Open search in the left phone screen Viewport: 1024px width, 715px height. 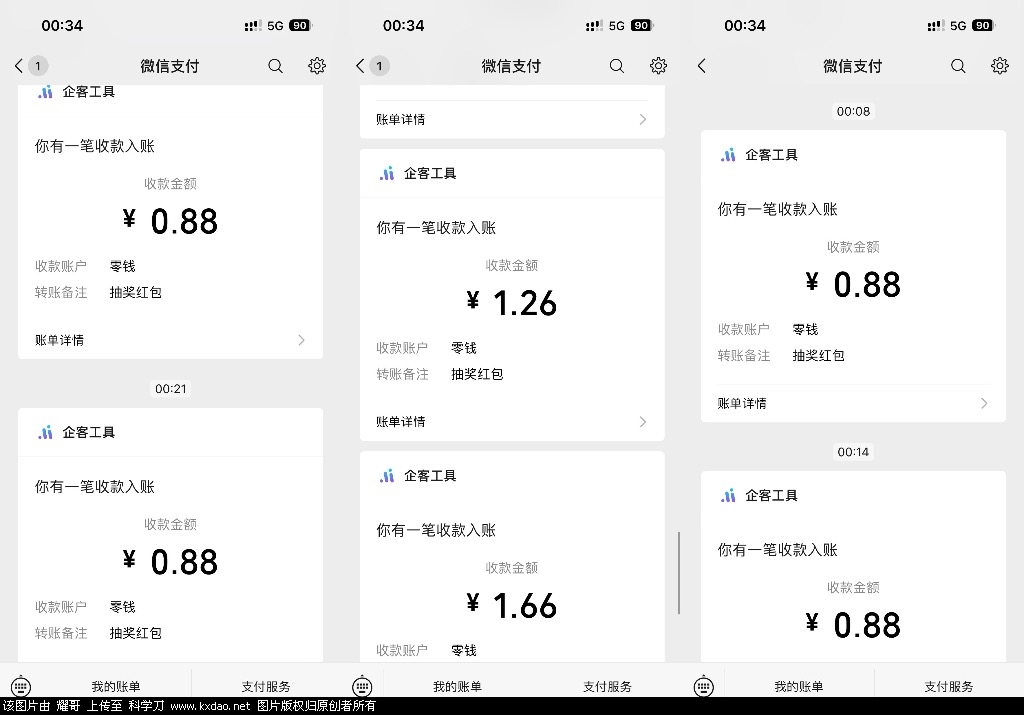276,66
